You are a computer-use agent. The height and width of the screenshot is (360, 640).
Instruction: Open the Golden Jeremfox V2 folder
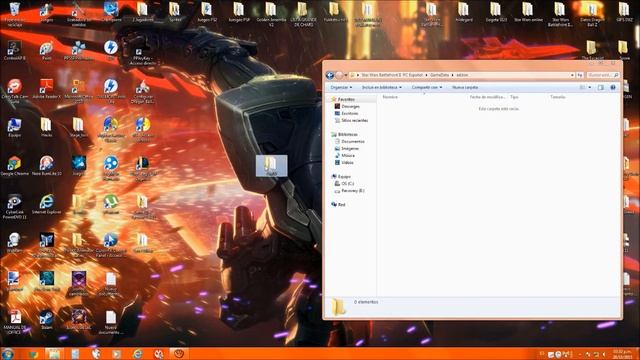pos(271,13)
